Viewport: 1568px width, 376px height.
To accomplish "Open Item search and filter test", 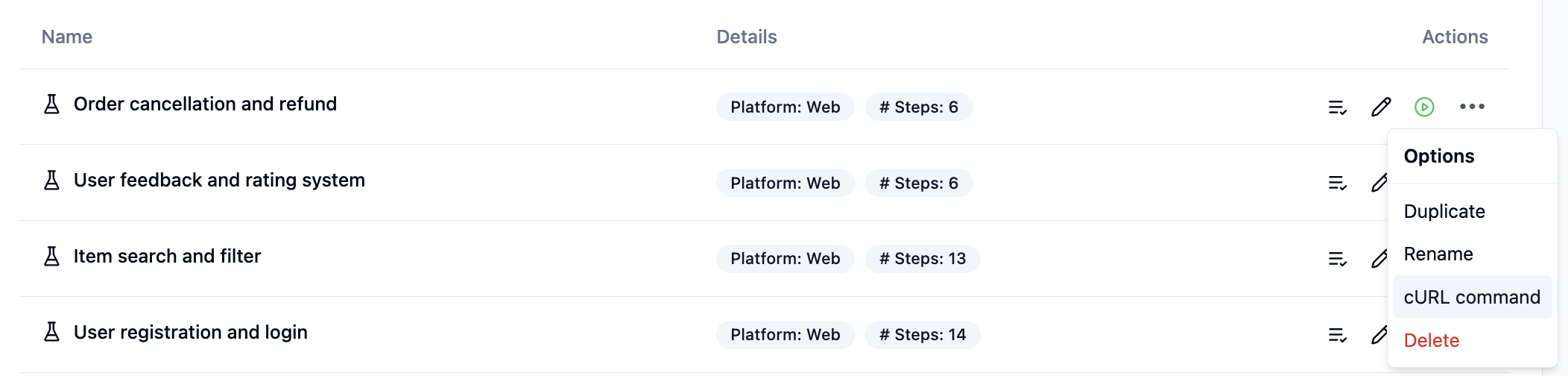I will tap(167, 257).
